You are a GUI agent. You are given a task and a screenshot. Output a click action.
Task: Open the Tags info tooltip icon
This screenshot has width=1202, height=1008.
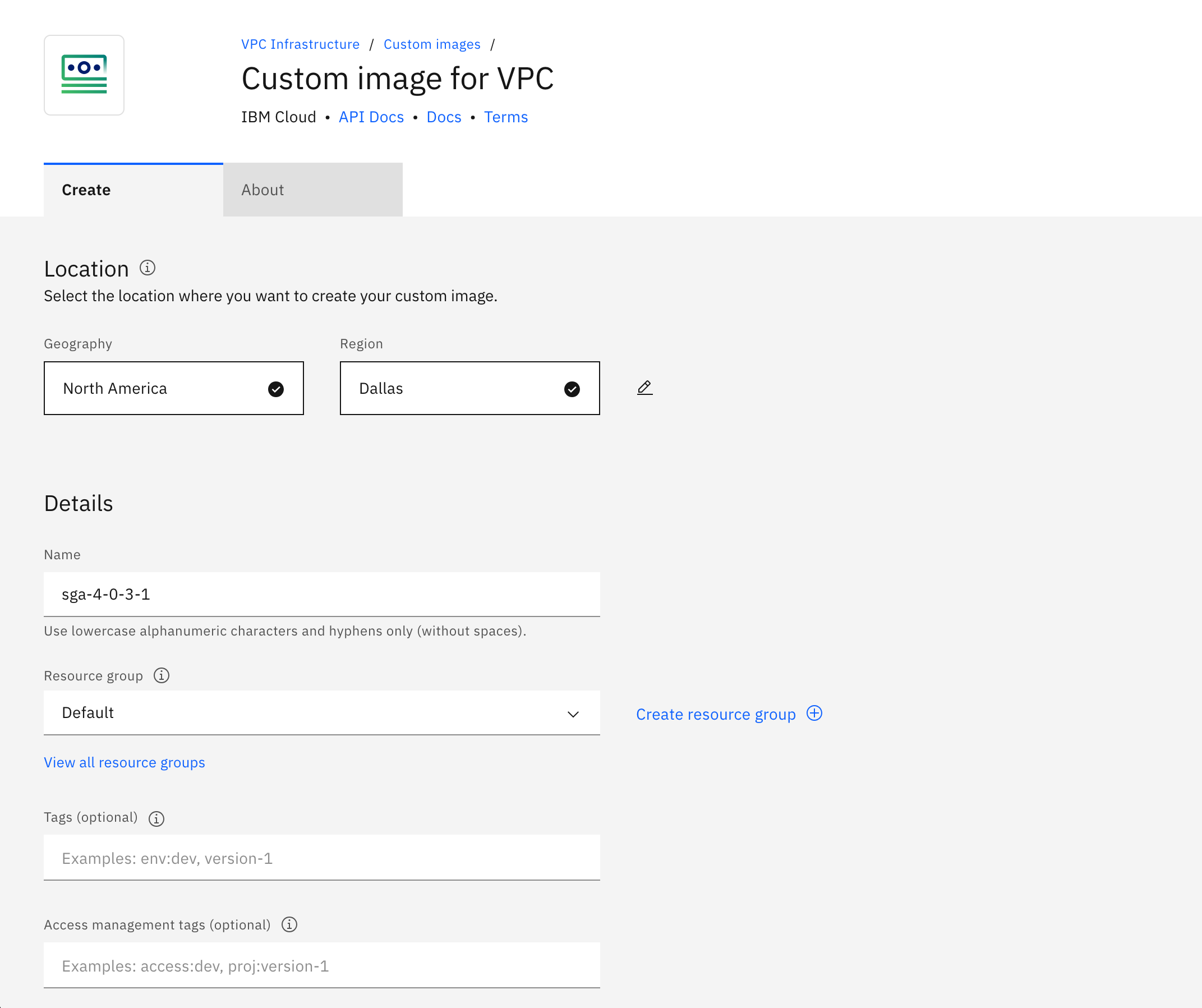click(155, 818)
